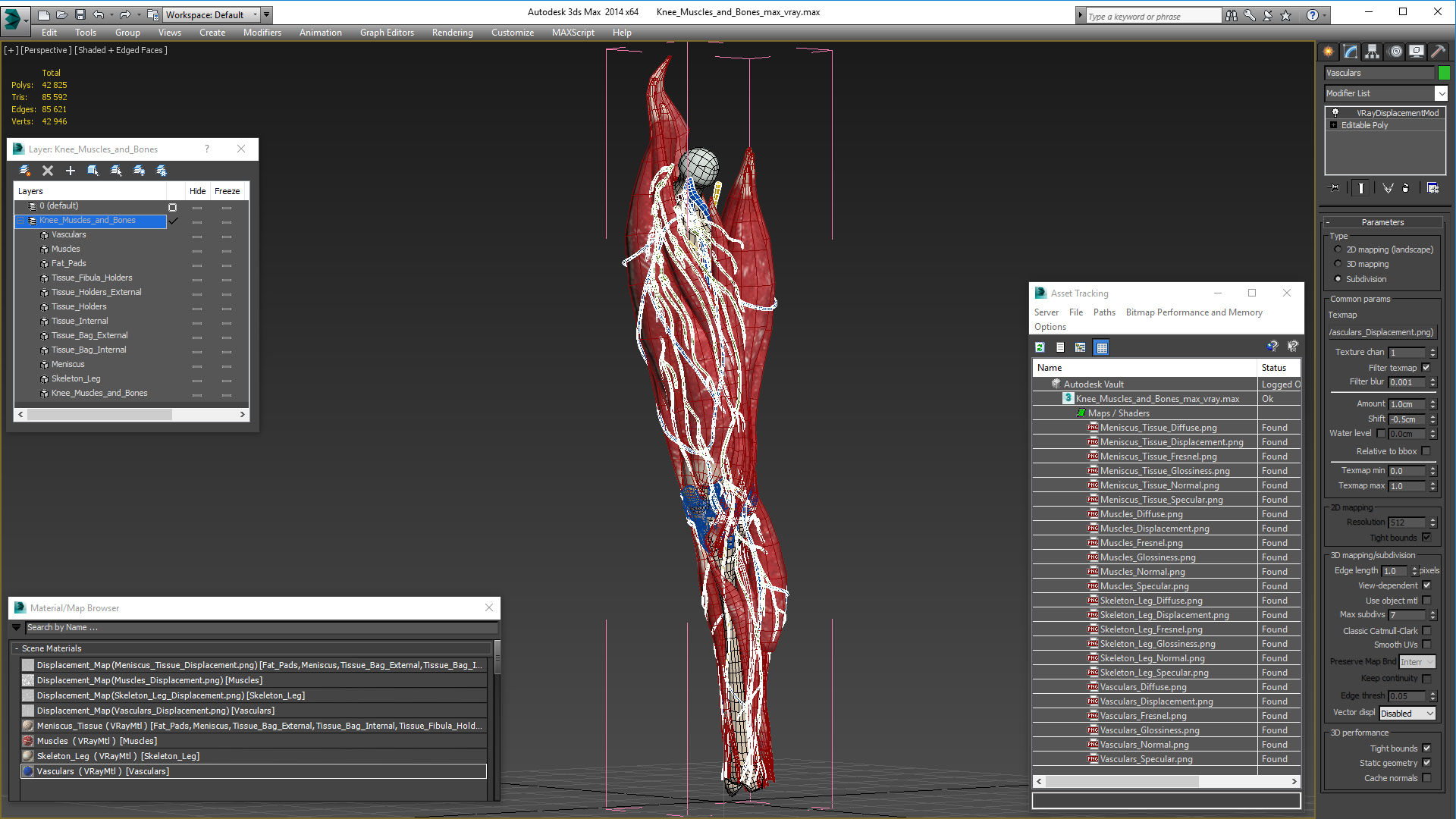The image size is (1456, 819).
Task: Click the Shaded + Edged Faces viewport label
Action: (121, 50)
